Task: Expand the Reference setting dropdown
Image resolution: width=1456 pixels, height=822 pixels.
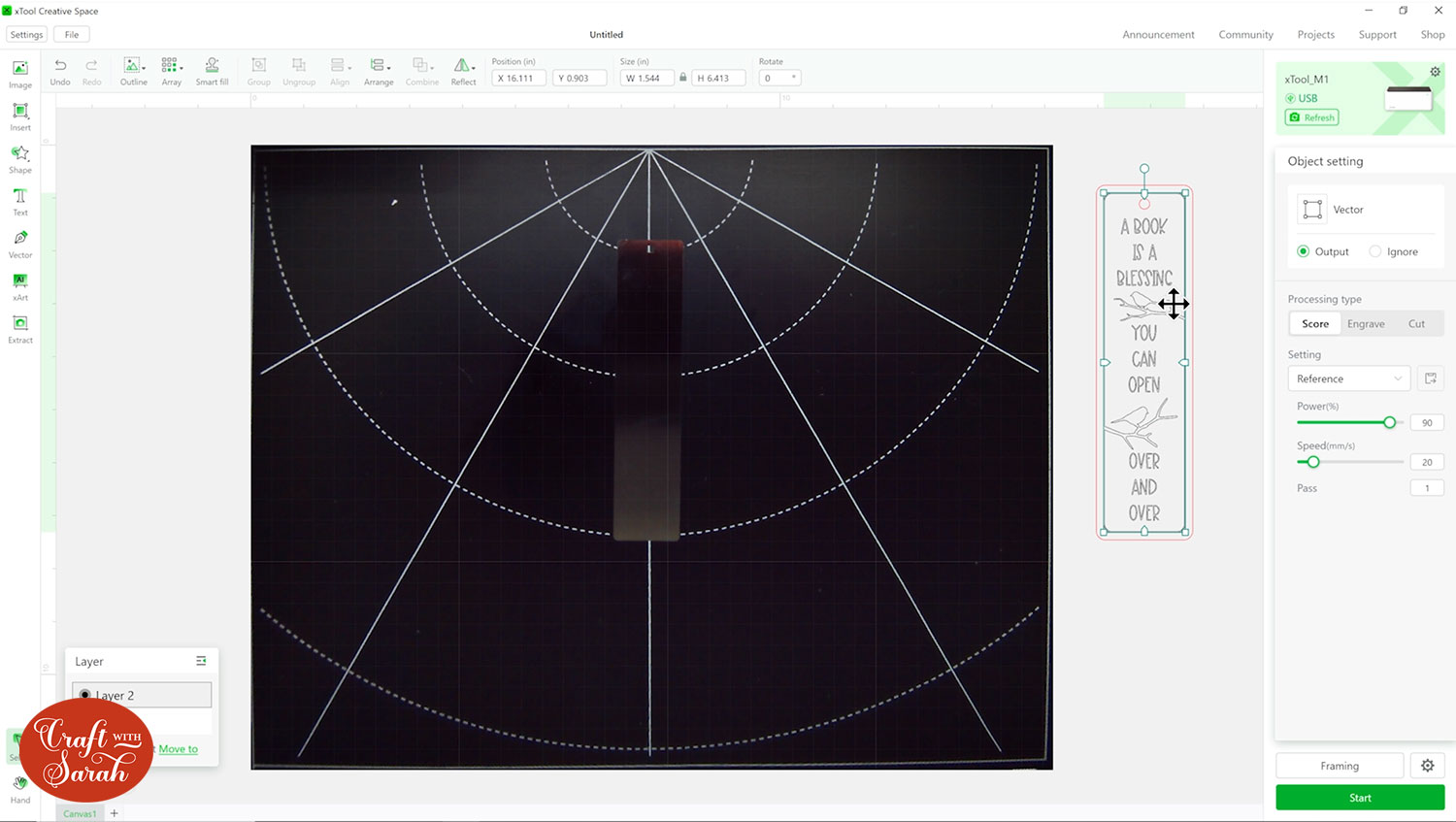Action: (1349, 378)
